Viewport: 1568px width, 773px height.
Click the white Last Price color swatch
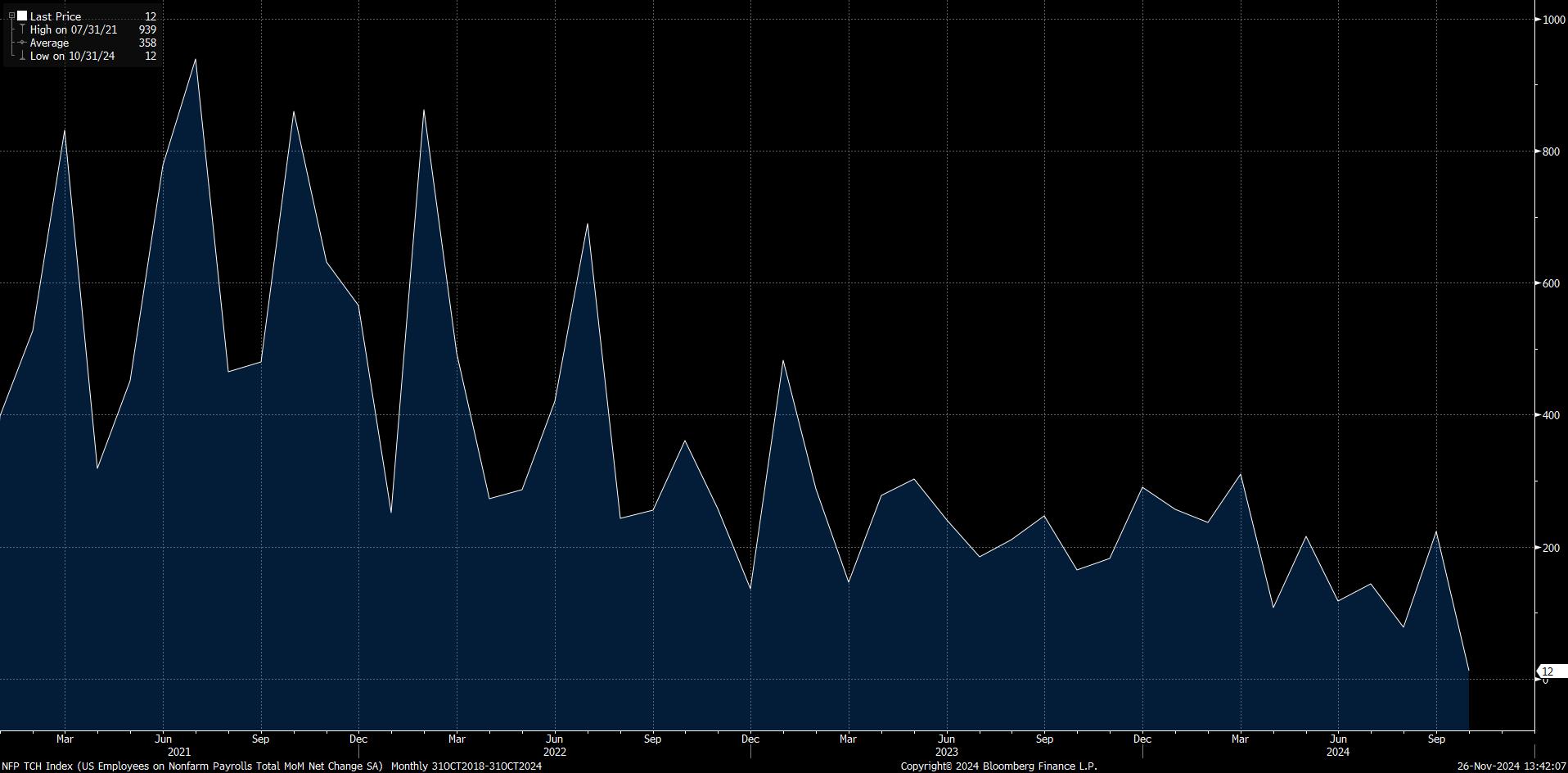[x=22, y=16]
